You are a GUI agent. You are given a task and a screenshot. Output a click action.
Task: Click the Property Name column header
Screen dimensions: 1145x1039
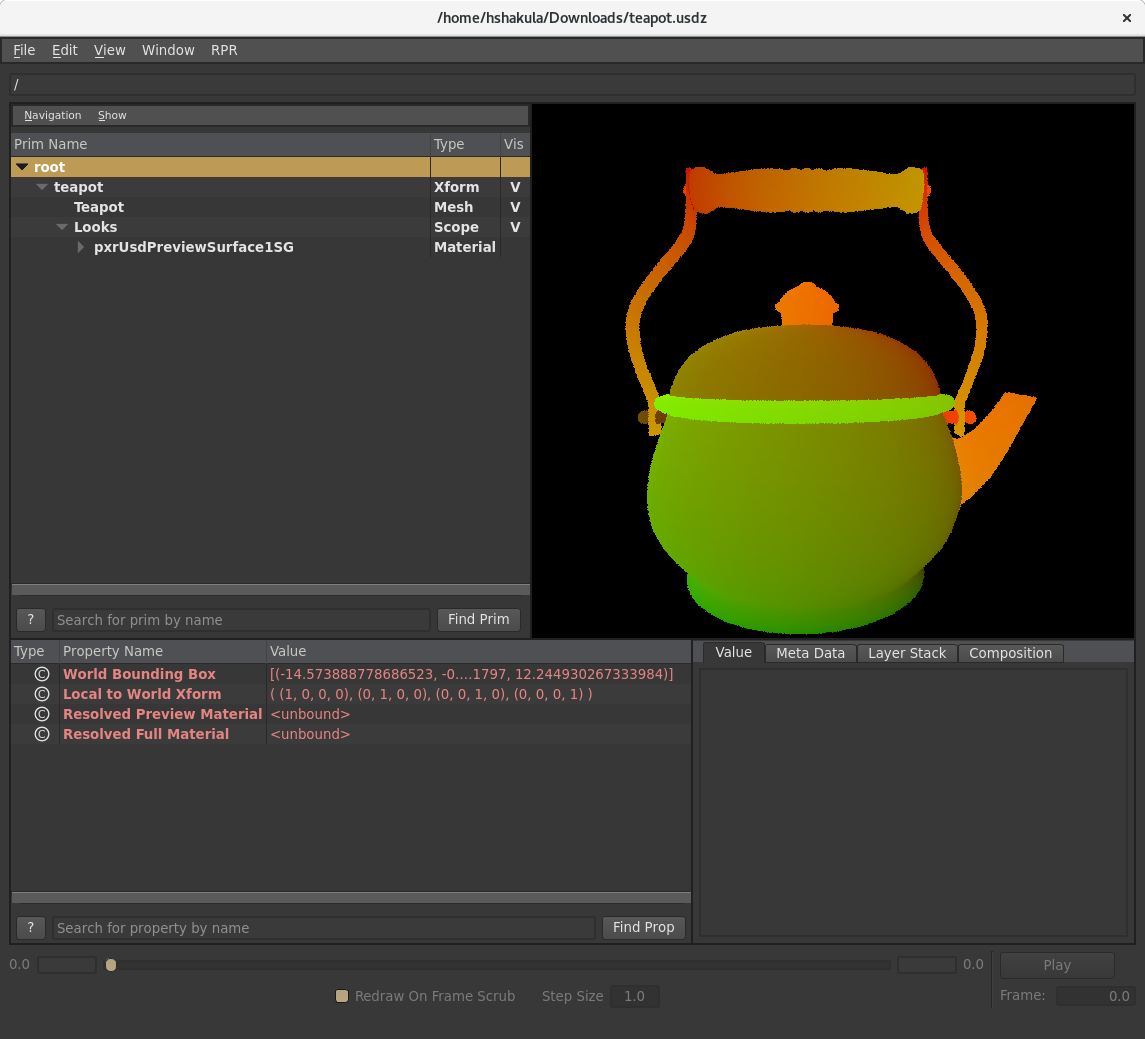click(x=162, y=651)
